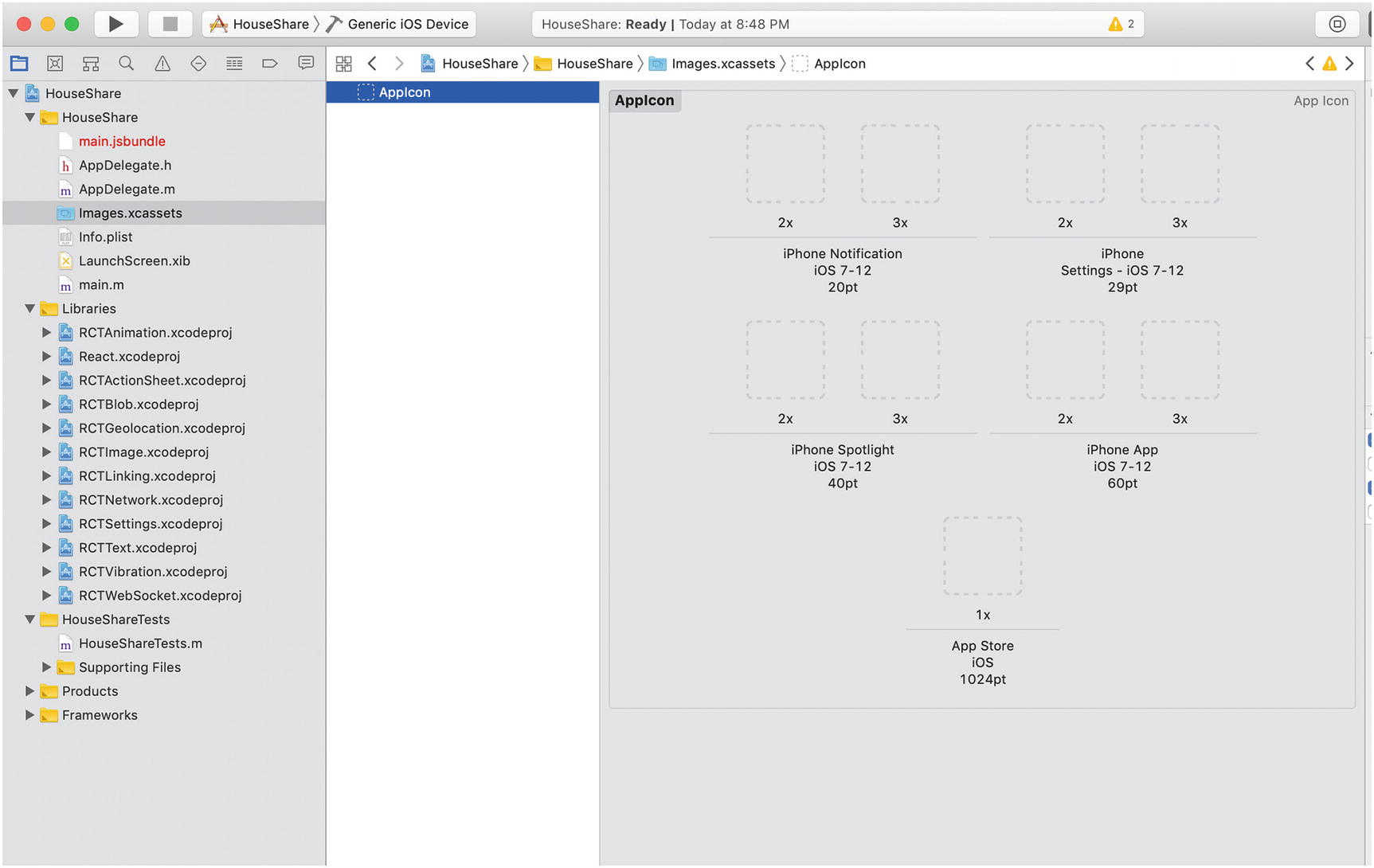
Task: Expand the Supporting Files folder
Action: click(x=46, y=667)
